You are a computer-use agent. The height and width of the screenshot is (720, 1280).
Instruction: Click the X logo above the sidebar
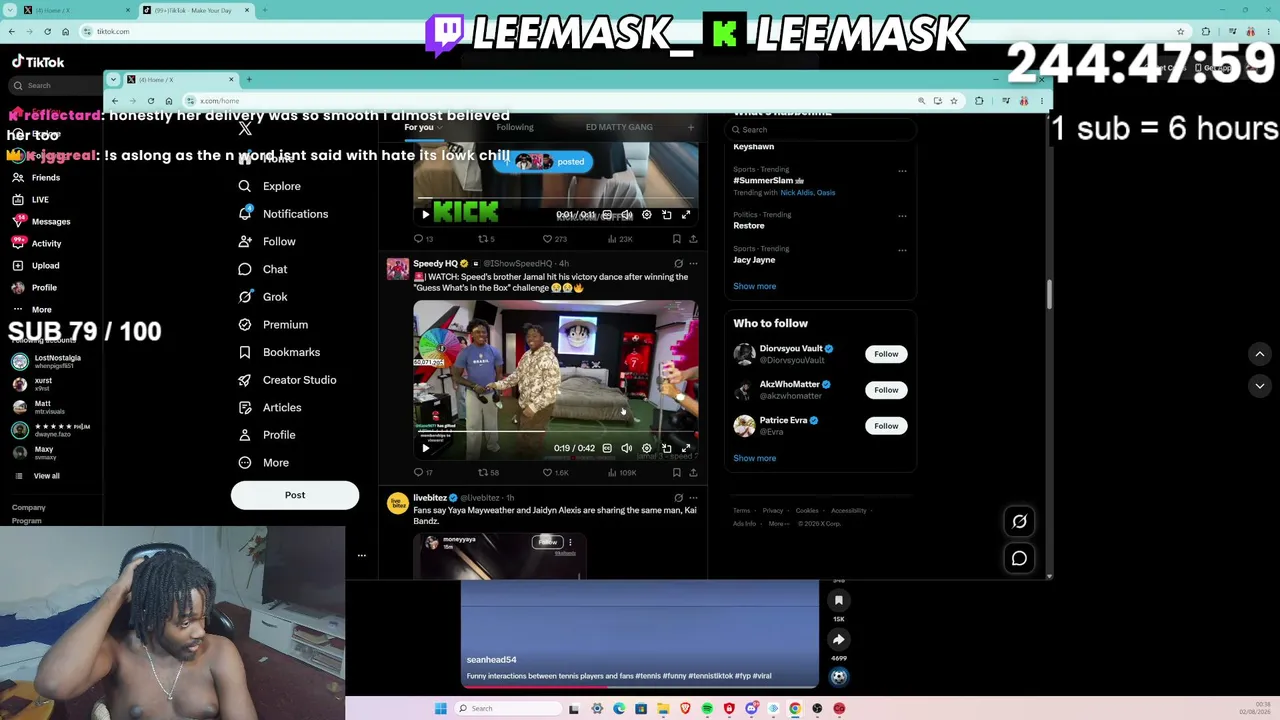coord(245,128)
